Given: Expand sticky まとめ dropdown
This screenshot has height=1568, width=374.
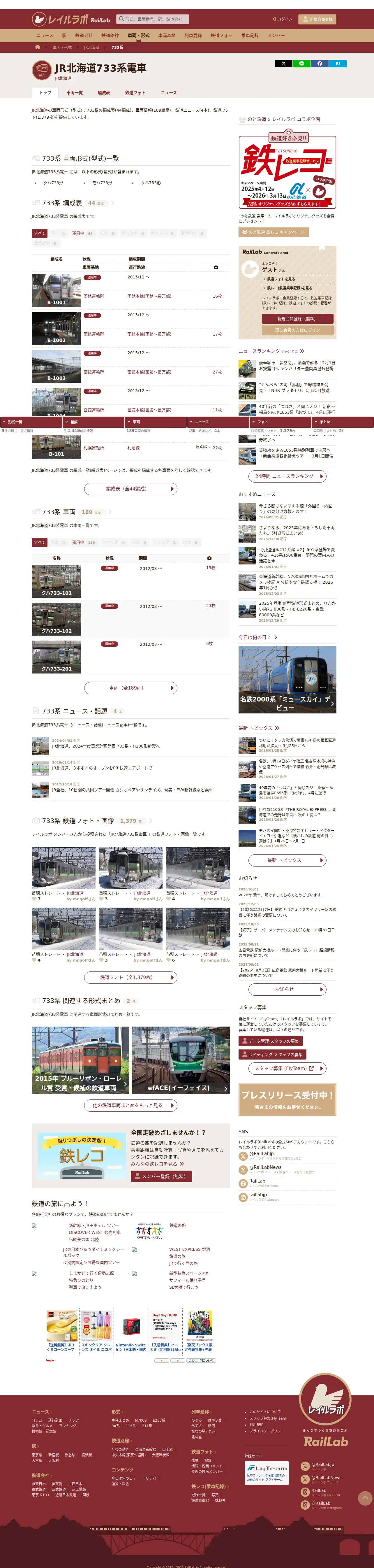Looking at the screenshot, I should pyautogui.click(x=343, y=422).
